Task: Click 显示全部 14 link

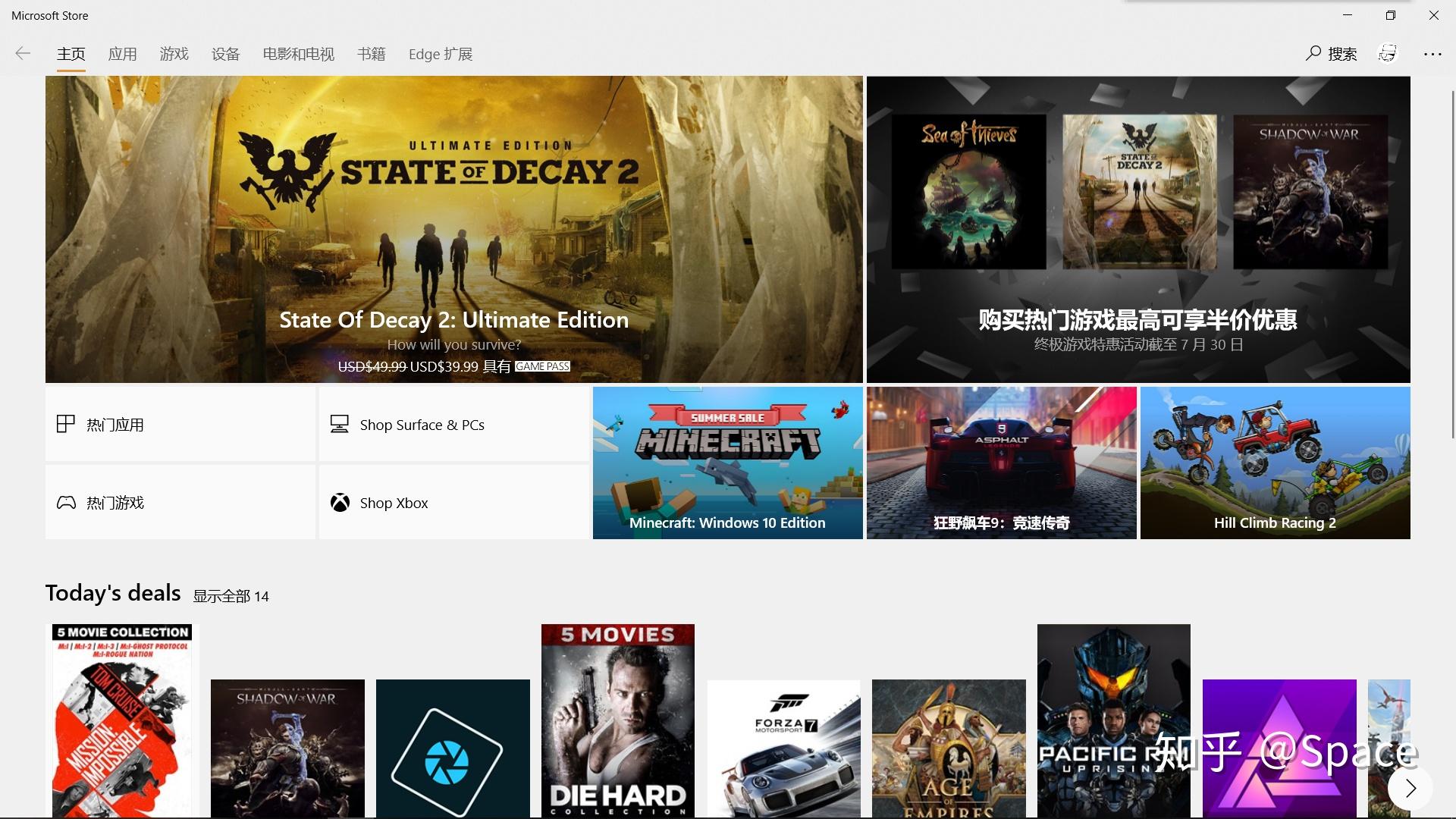Action: tap(231, 596)
